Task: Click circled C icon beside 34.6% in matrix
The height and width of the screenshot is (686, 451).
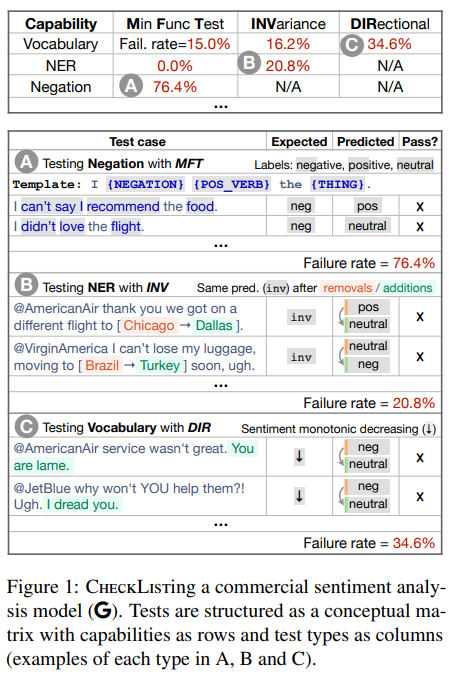Action: tap(352, 45)
